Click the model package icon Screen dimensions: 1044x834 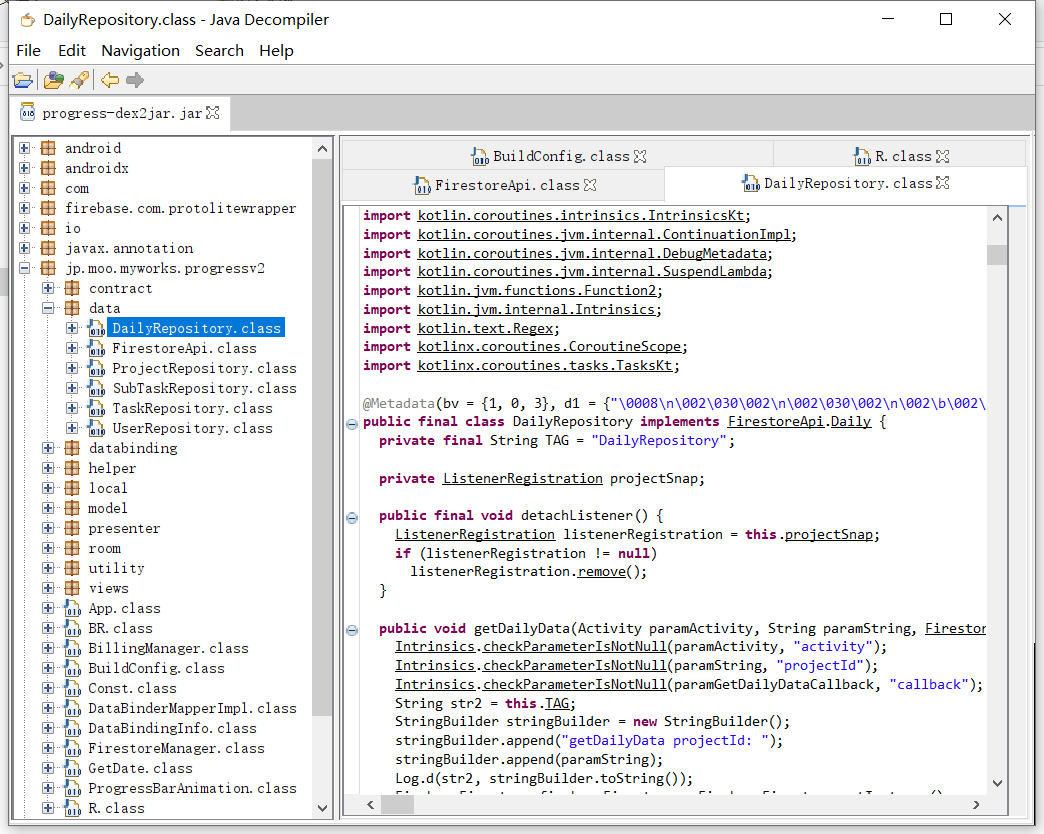[x=72, y=508]
